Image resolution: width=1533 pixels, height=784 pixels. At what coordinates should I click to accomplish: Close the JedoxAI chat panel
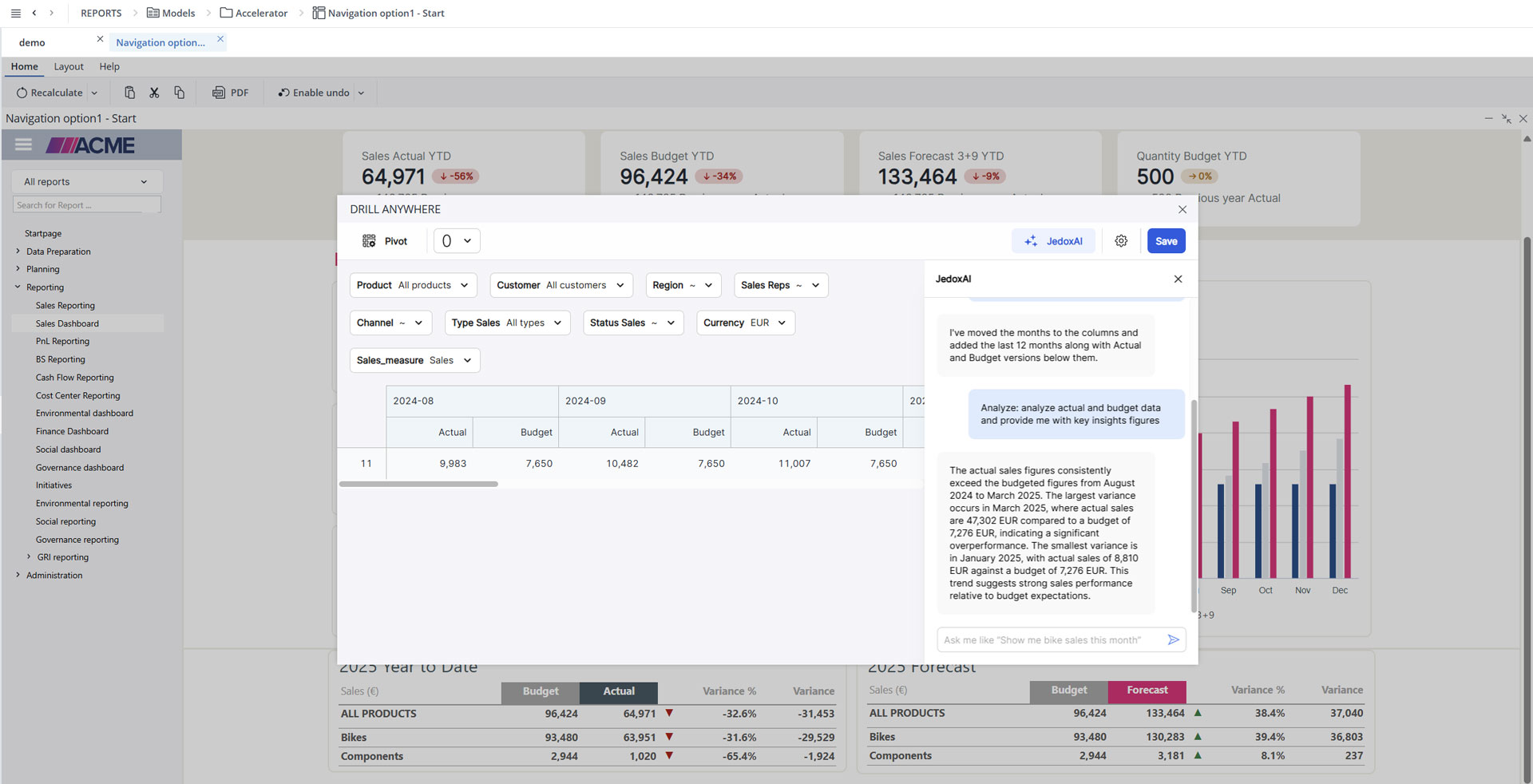point(1178,279)
